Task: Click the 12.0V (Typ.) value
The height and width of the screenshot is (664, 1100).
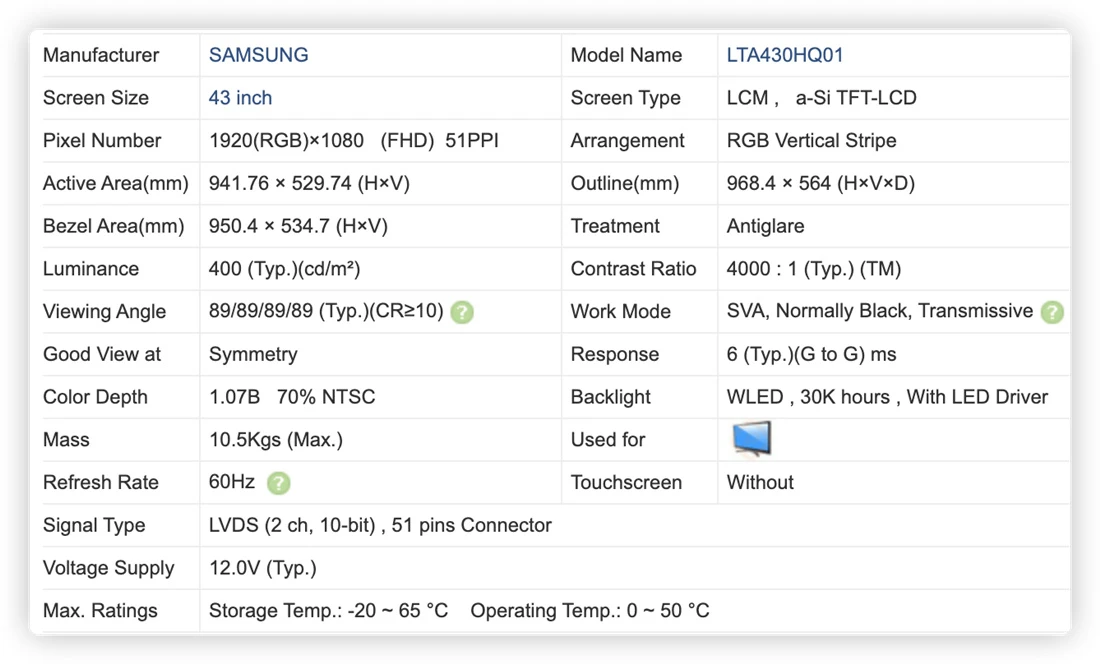Action: click(x=263, y=569)
